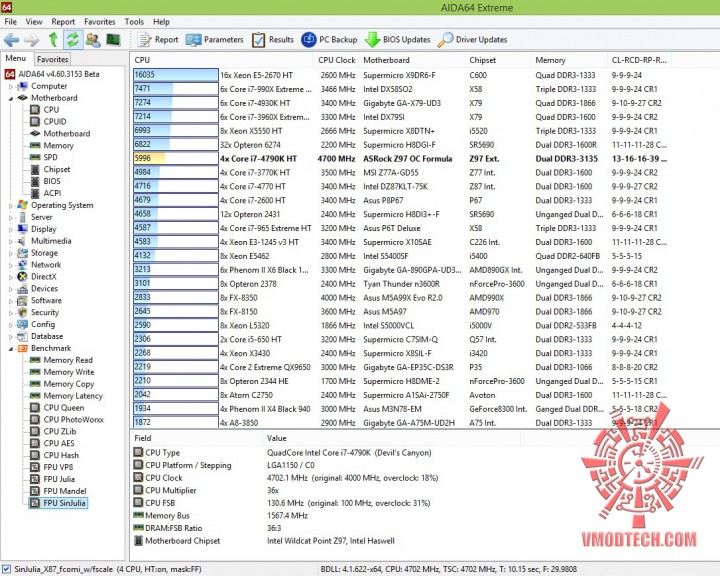Viewport: 720px width, 576px height.
Task: Open the File menu
Action: 11,22
